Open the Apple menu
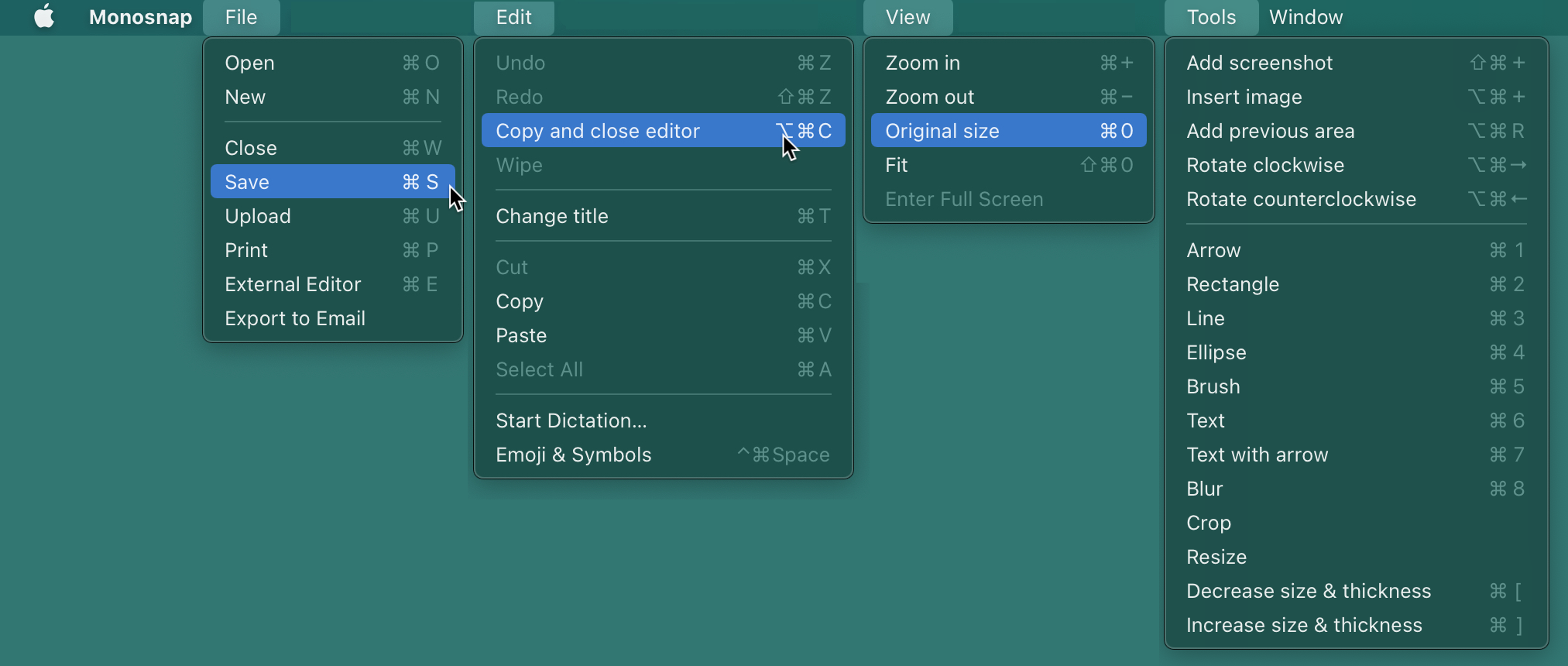Image resolution: width=1568 pixels, height=666 pixels. tap(44, 17)
